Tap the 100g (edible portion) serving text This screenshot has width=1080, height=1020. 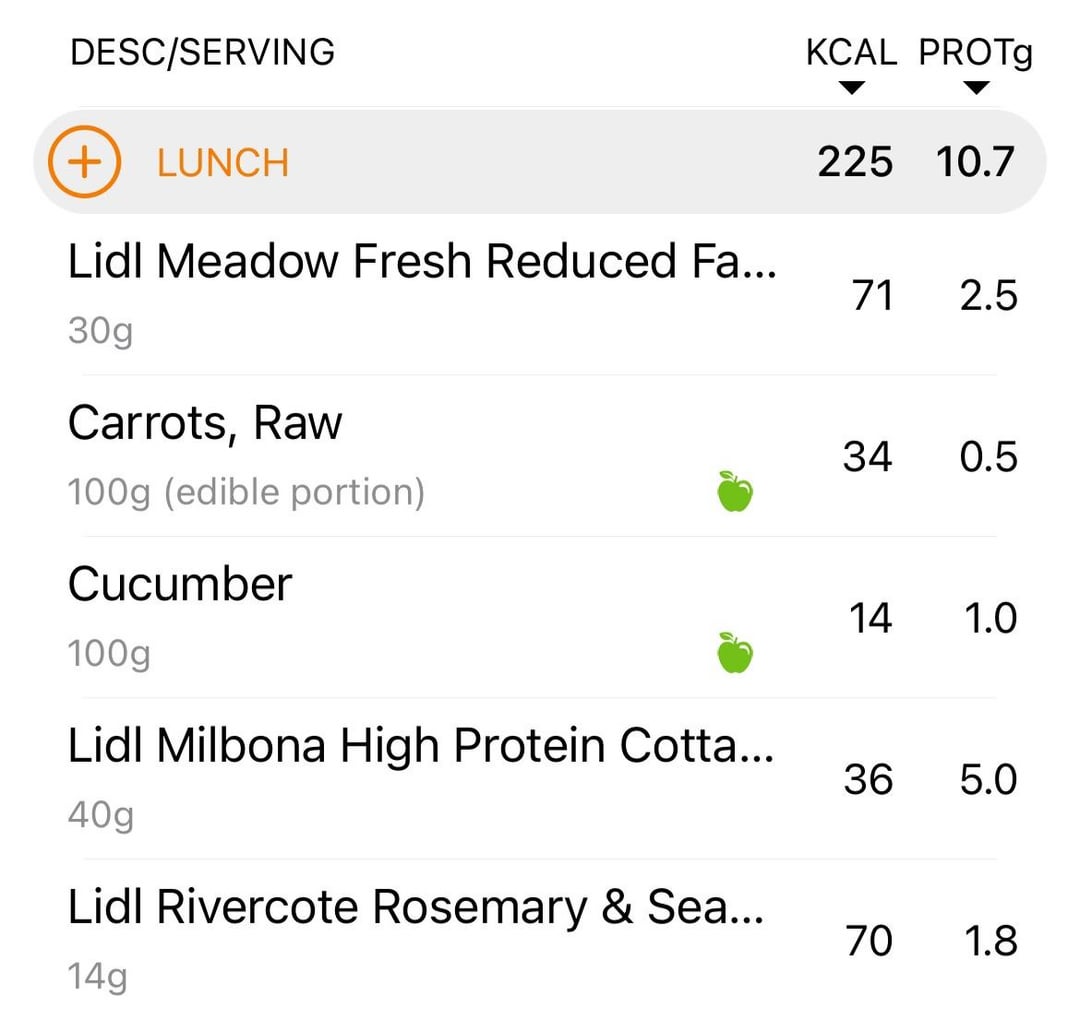[x=246, y=492]
